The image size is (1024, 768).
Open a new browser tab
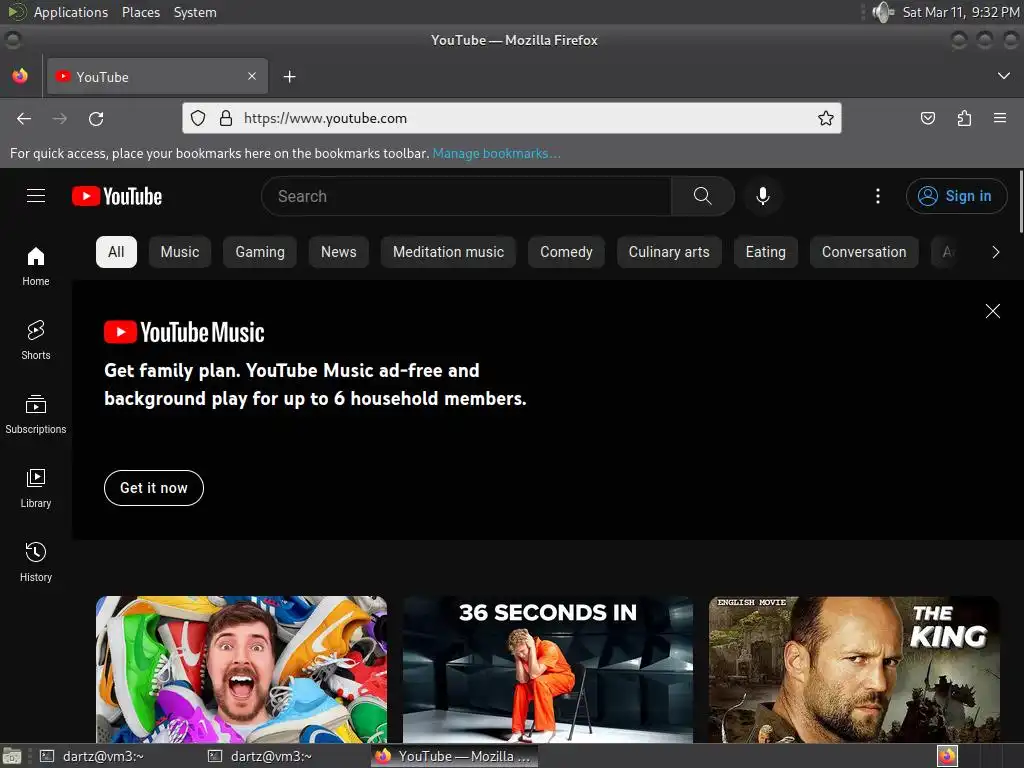click(x=289, y=77)
